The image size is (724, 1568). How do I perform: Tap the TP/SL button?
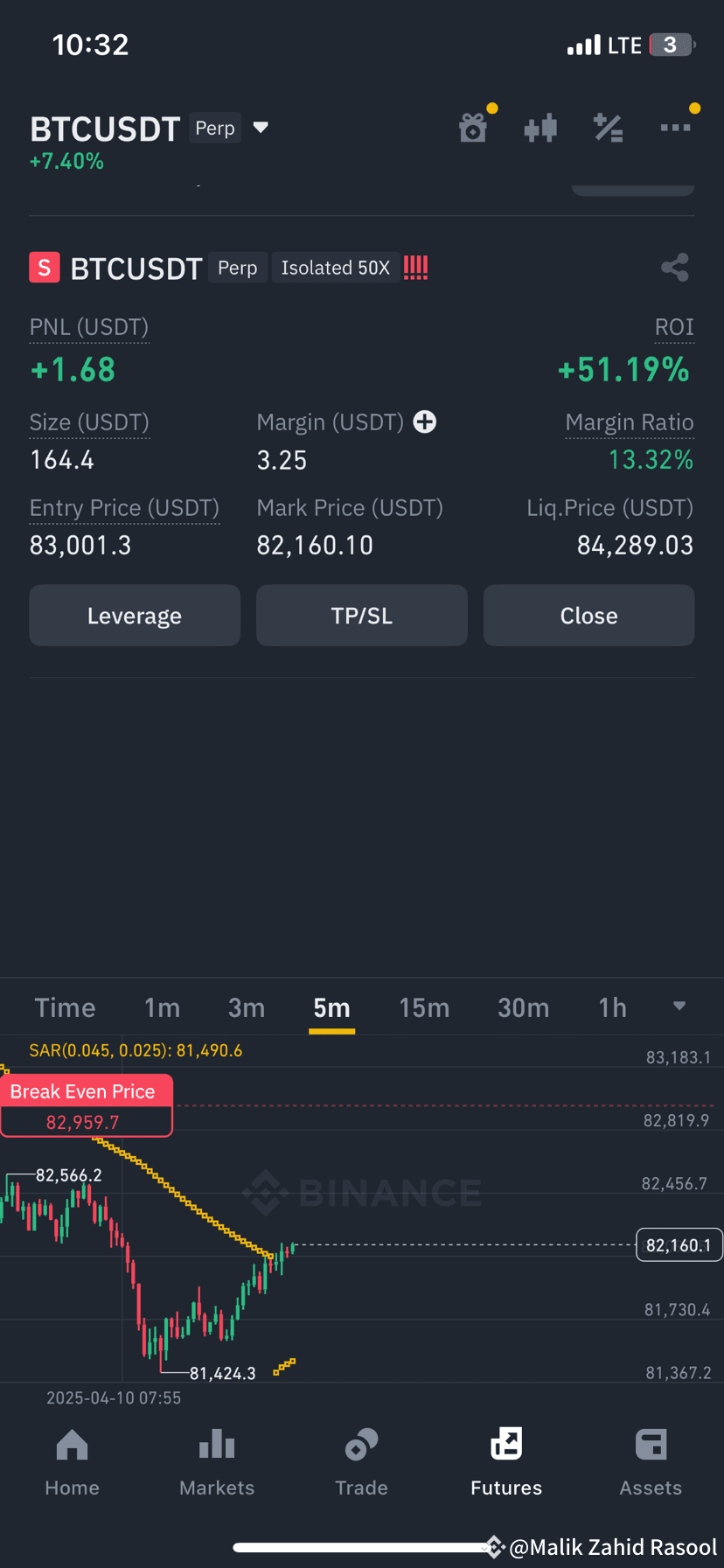(x=362, y=616)
